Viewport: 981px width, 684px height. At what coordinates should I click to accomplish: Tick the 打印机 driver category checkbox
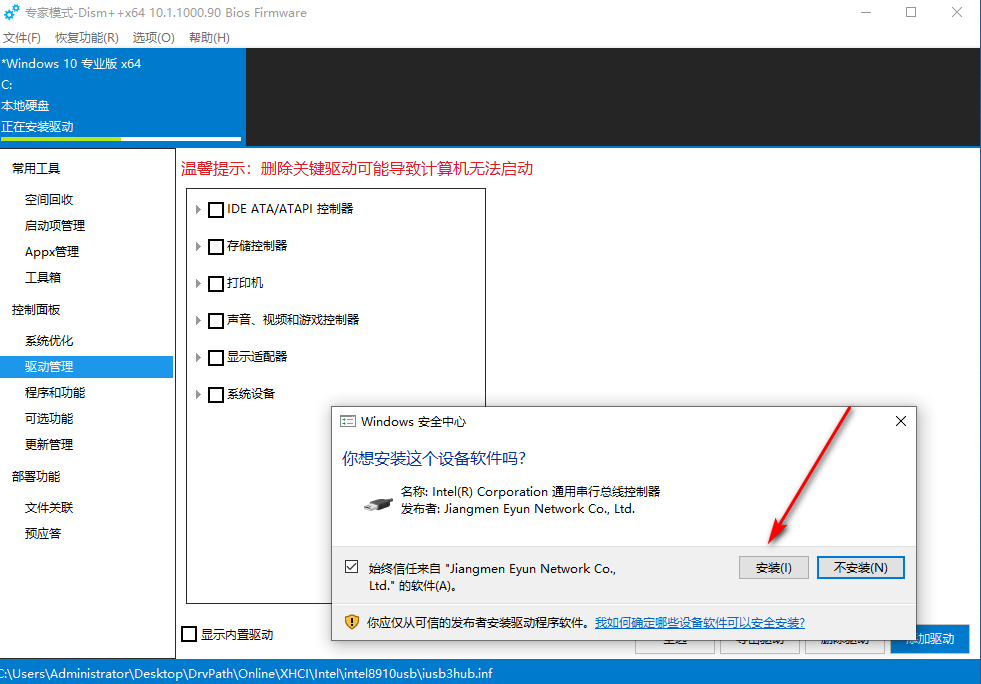click(216, 284)
